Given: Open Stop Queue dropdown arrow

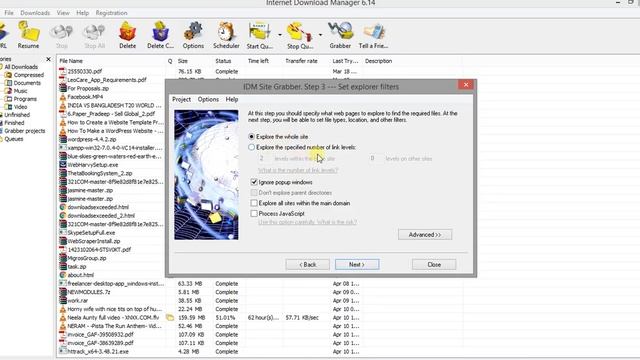Looking at the screenshot, I should click(320, 35).
